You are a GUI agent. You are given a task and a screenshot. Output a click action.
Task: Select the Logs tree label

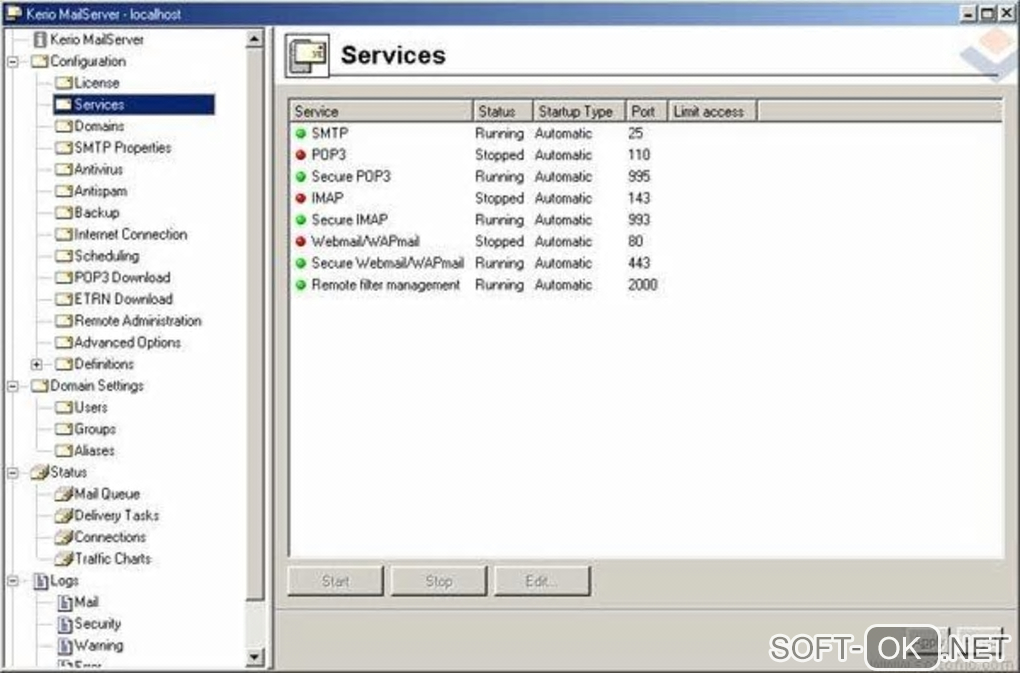click(x=64, y=580)
